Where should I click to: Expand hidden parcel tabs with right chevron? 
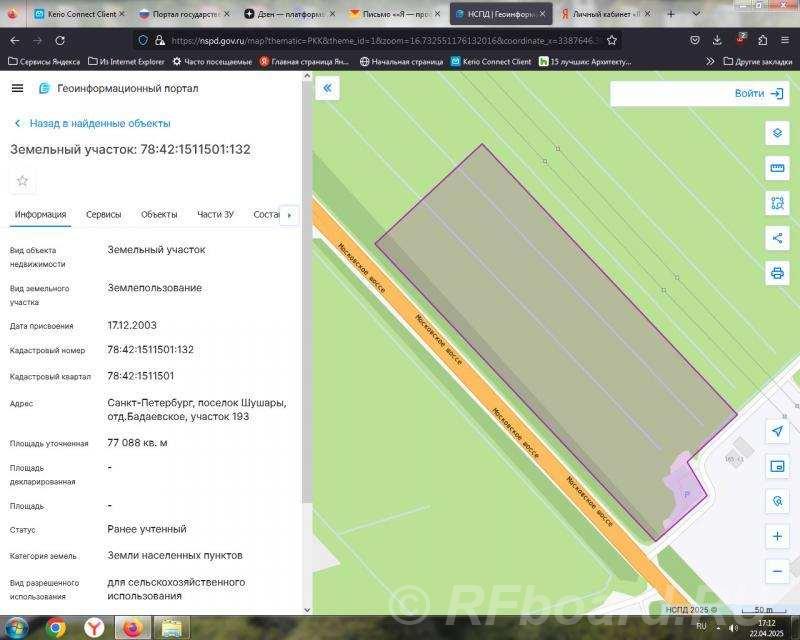click(x=290, y=215)
